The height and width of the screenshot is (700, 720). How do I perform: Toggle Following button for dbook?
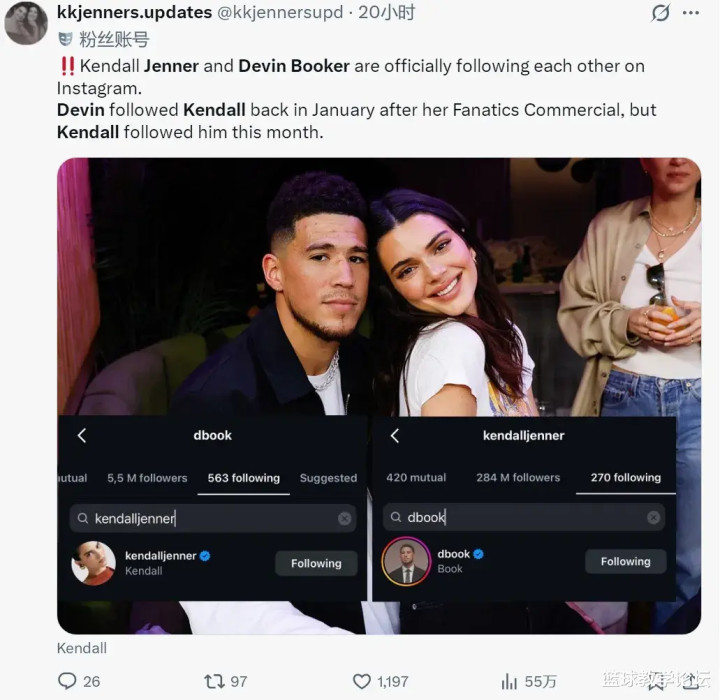pos(625,561)
